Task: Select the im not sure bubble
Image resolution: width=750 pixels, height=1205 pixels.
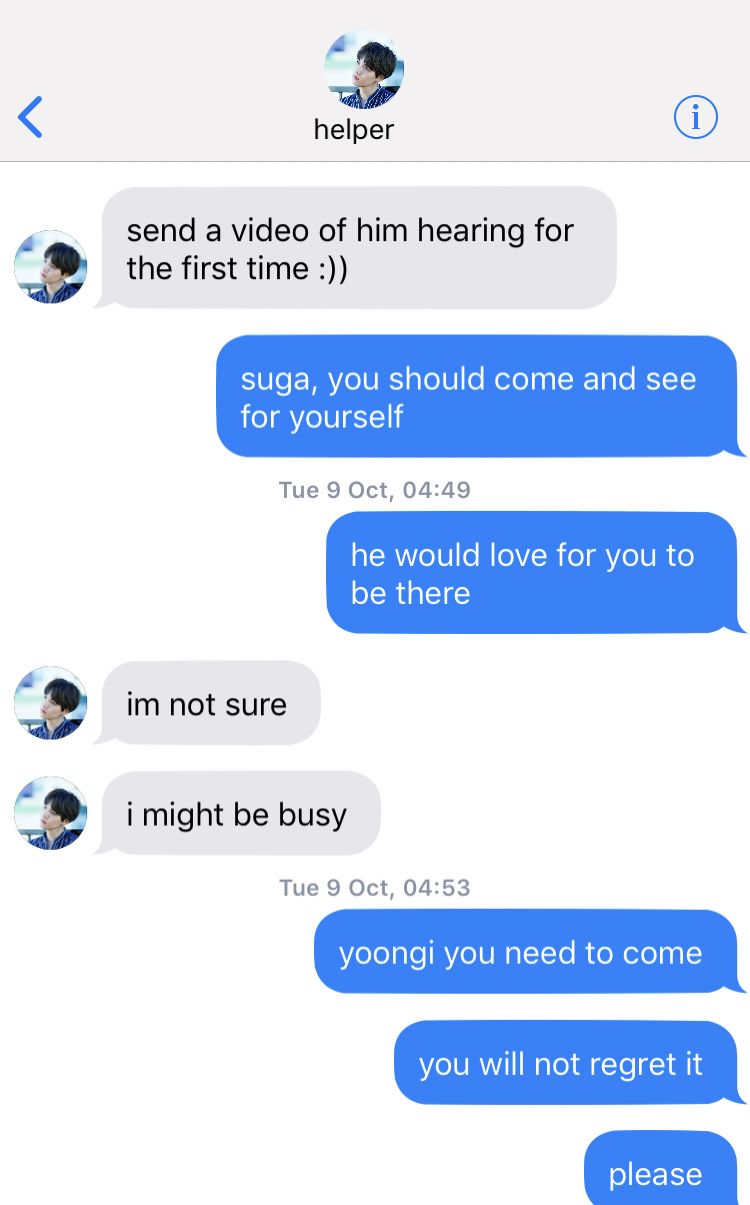Action: pyautogui.click(x=208, y=703)
